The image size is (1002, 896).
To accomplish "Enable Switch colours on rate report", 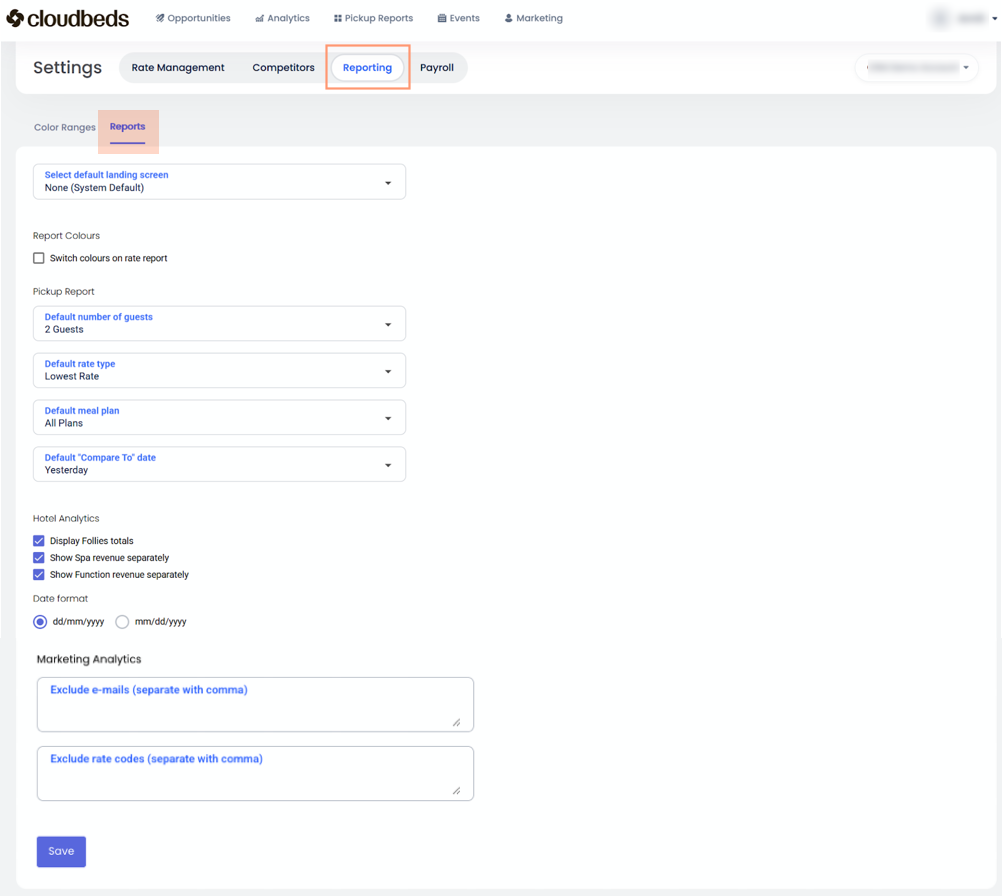I will click(39, 258).
